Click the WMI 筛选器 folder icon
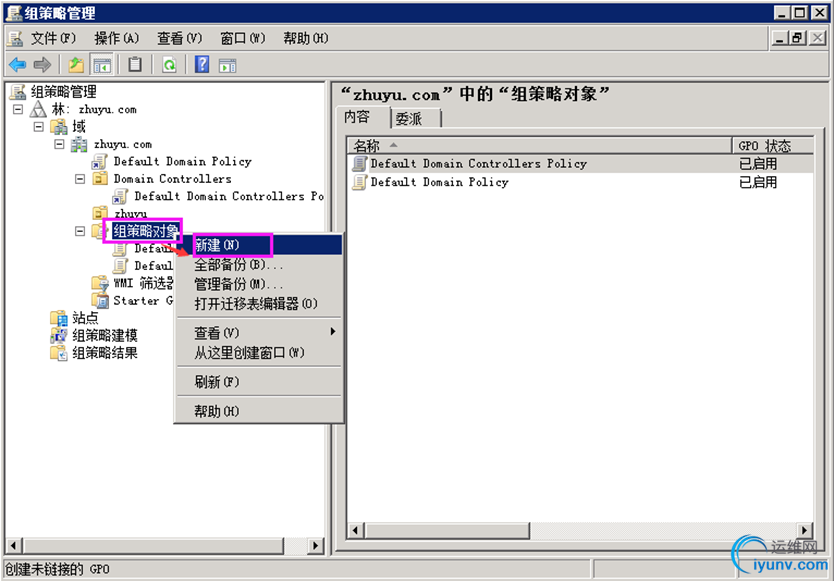Screen dimensions: 834x581 [x=100, y=283]
